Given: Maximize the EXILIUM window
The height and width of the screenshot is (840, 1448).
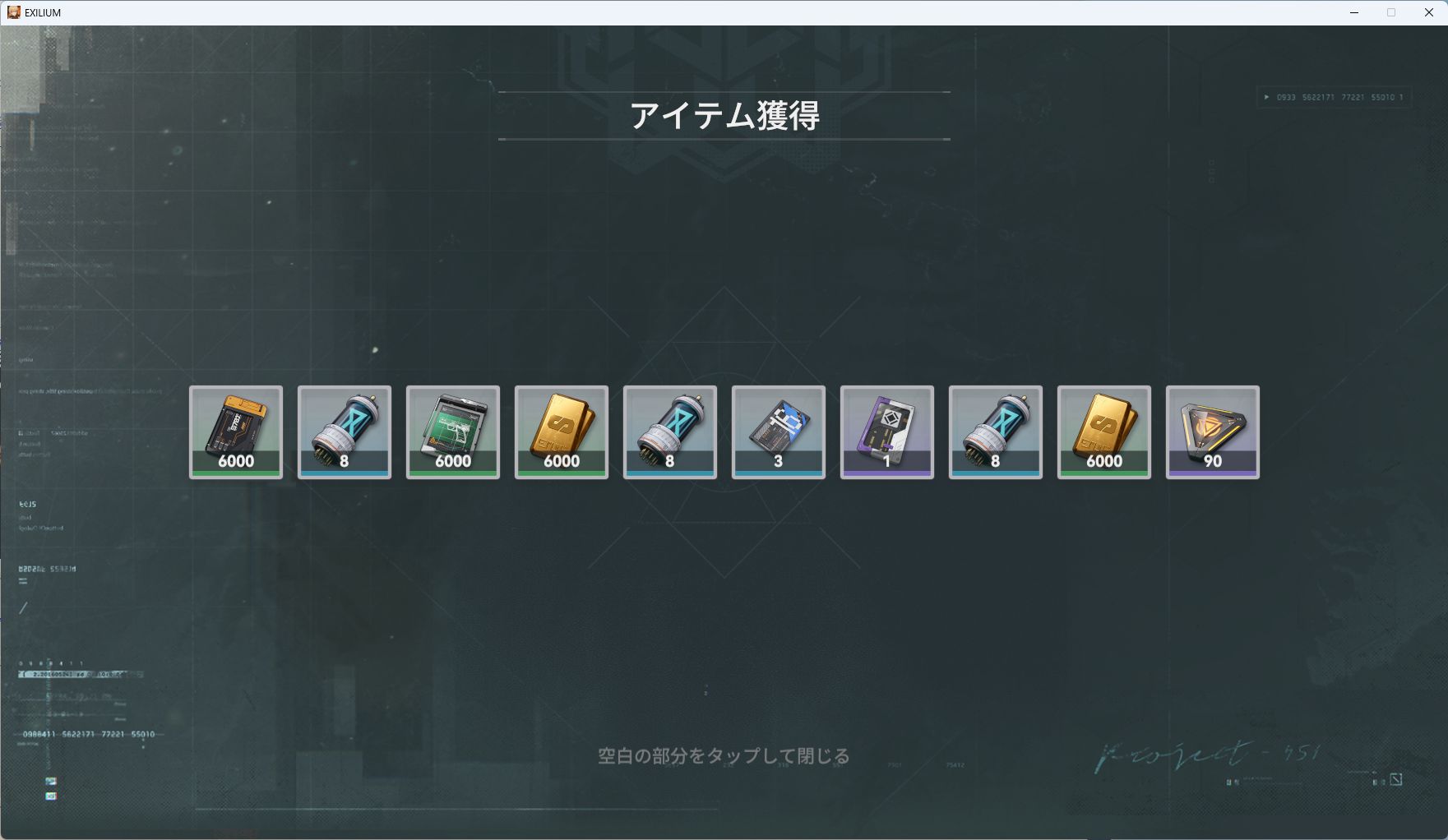Looking at the screenshot, I should coord(1391,12).
